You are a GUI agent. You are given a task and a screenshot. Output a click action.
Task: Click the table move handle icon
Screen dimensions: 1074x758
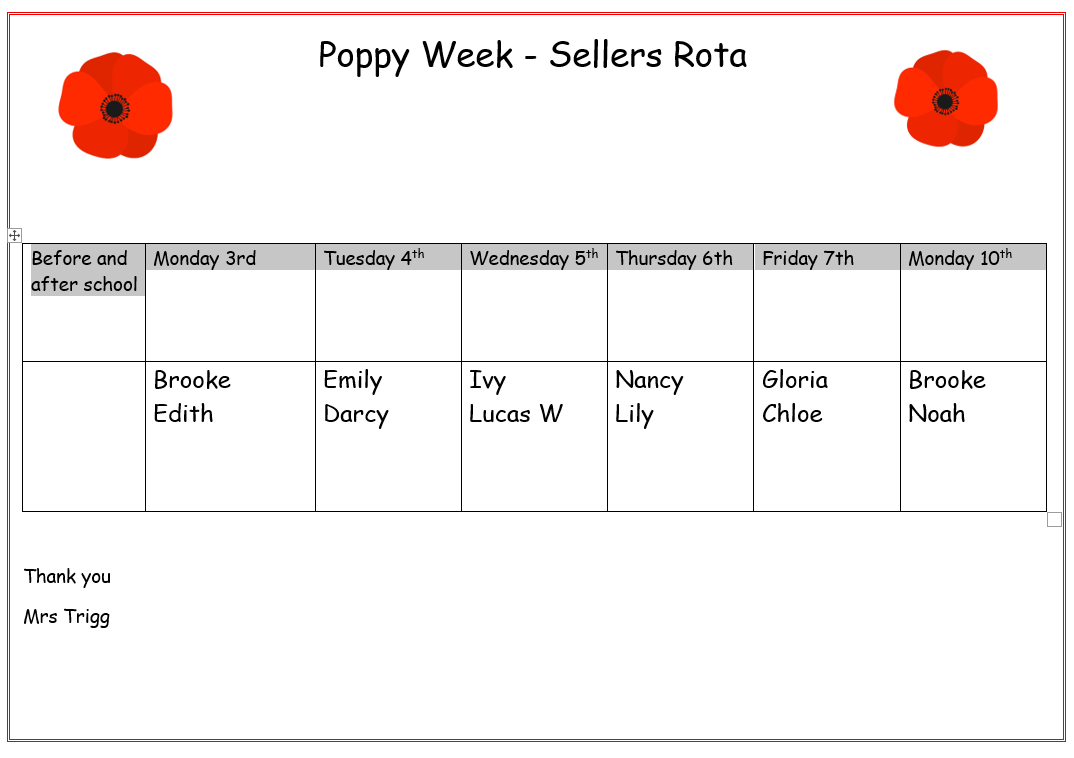point(15,235)
